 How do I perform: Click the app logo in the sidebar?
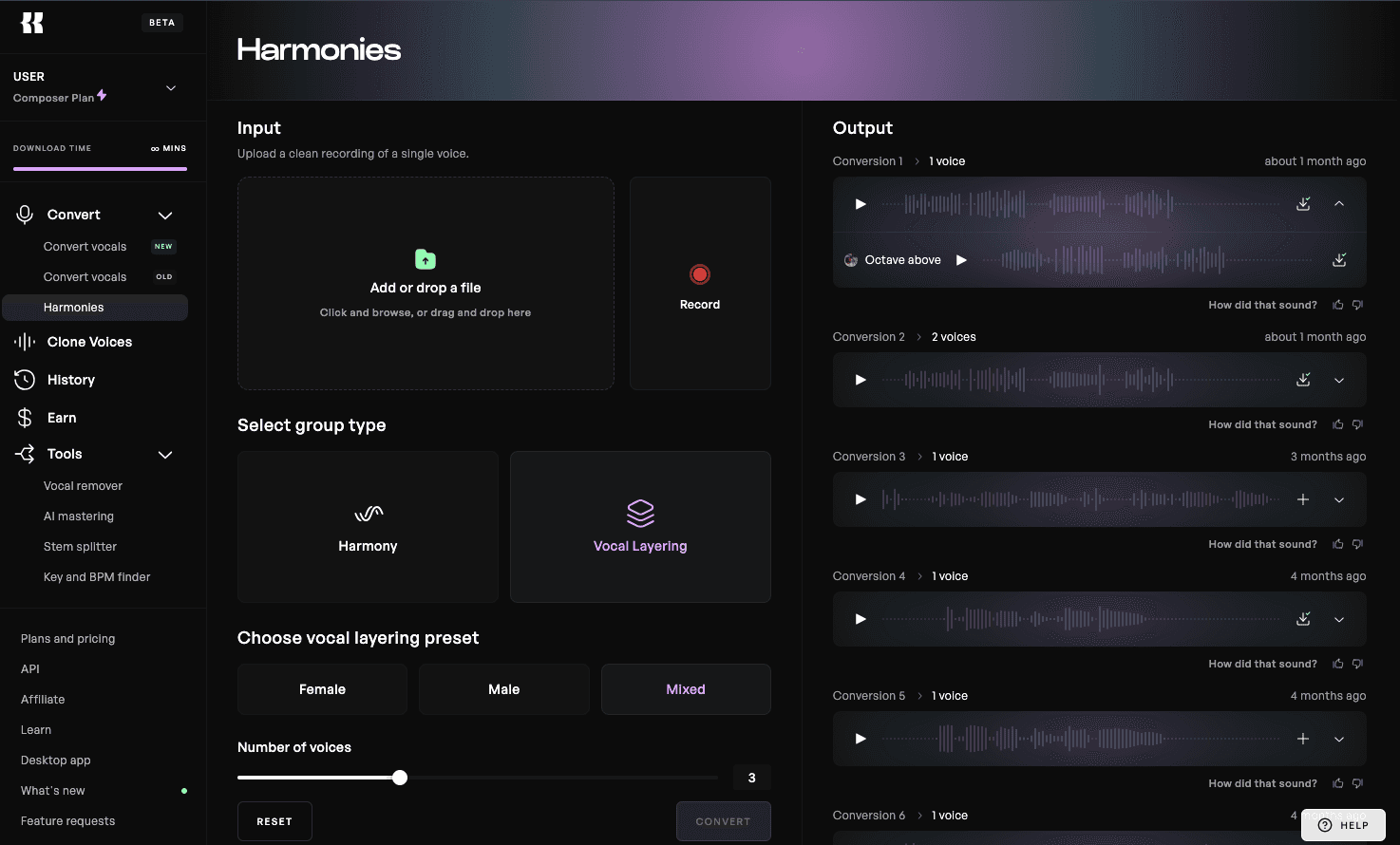pos(32,23)
